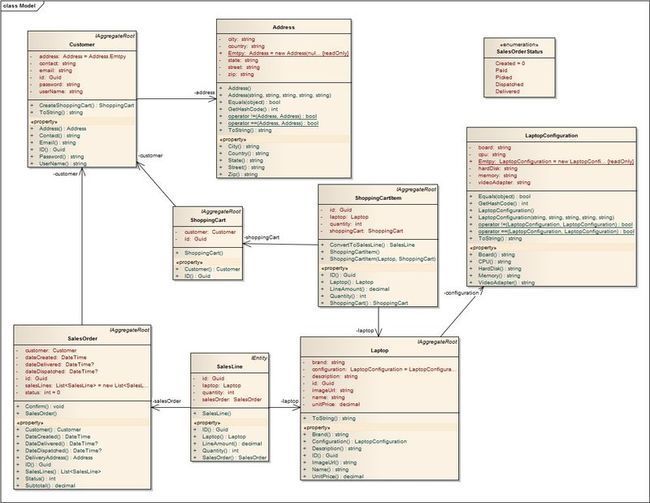Viewport: 650px width, 503px height.
Task: Select 'CreateShoppingCart() : ShoppingCart' method
Action: pyautogui.click(x=87, y=105)
